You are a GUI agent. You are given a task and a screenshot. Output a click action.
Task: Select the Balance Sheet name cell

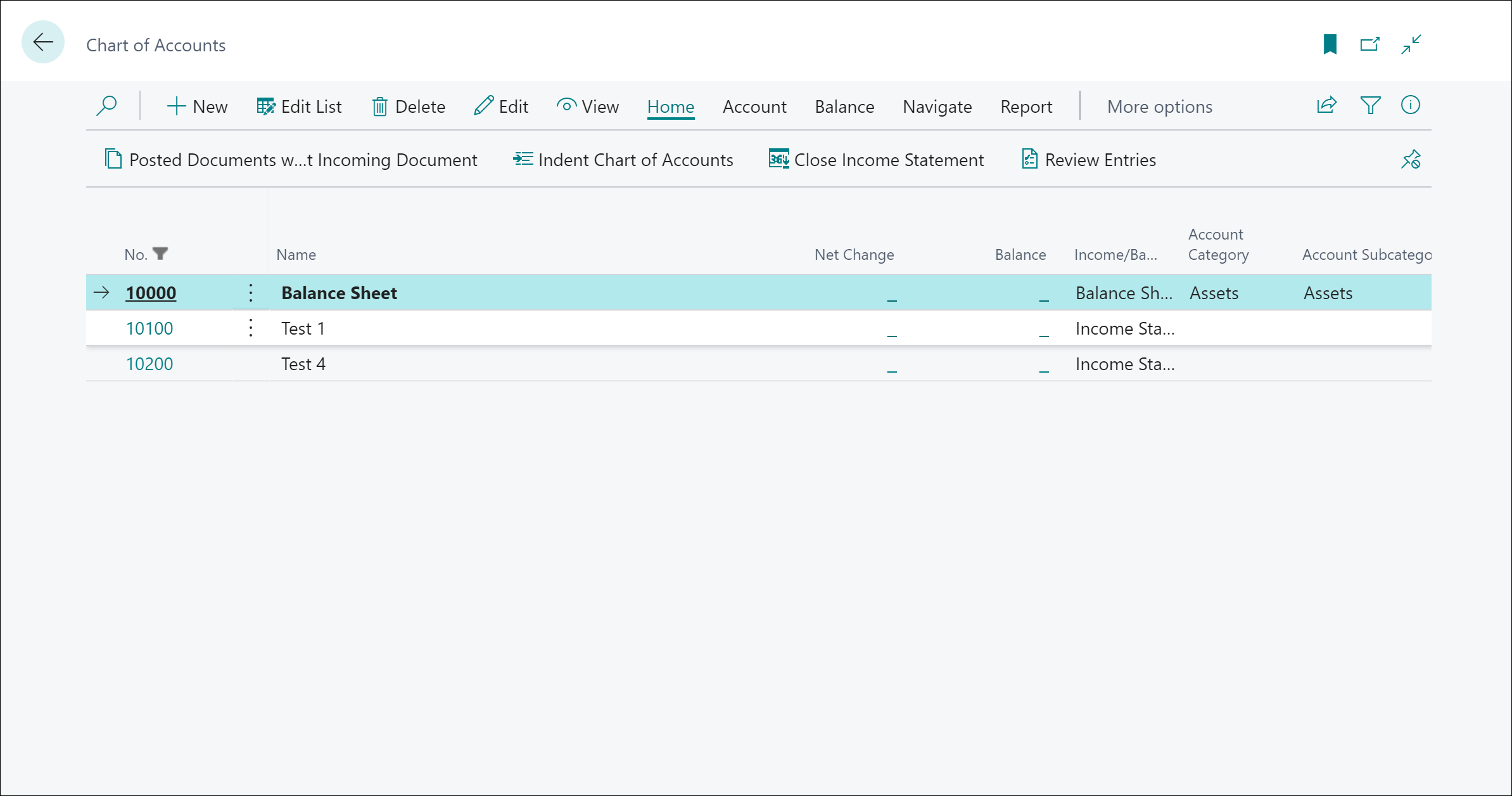(339, 293)
